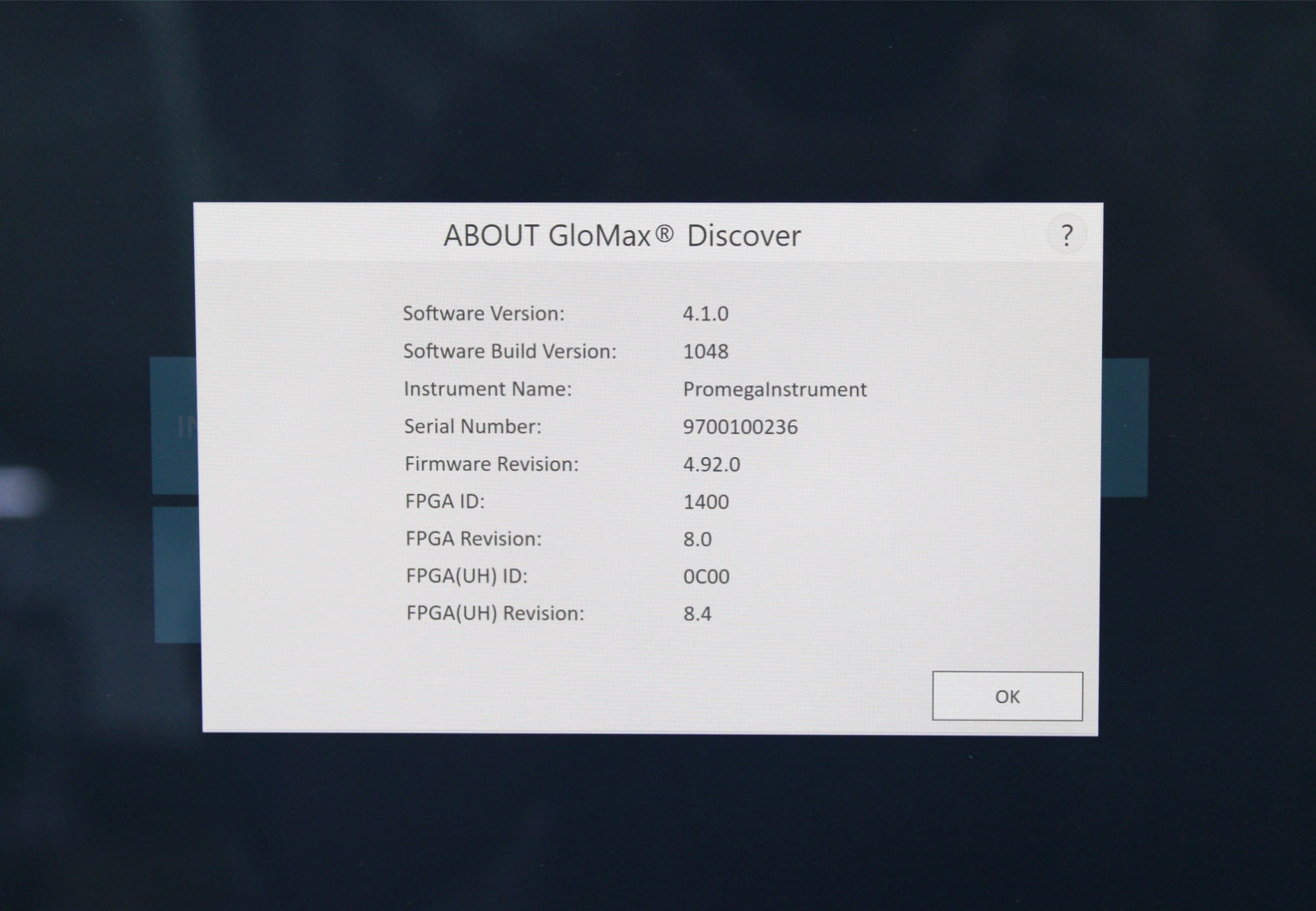1316x911 pixels.
Task: Select the FPGA(UH) Revision value 8.4
Action: pyautogui.click(x=697, y=613)
